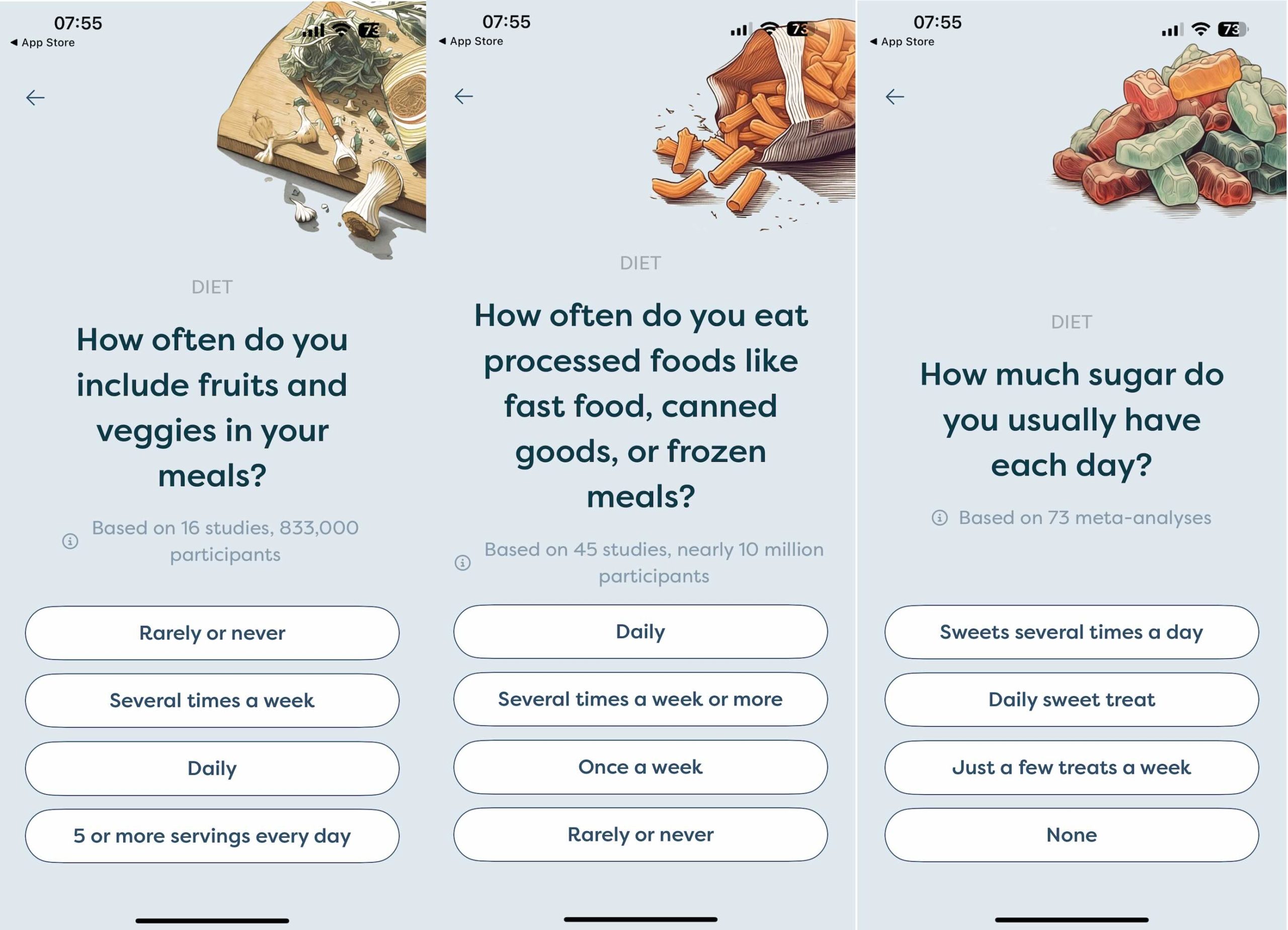Choose 'Sweets several times a day'
1288x930 pixels.
[x=1072, y=632]
